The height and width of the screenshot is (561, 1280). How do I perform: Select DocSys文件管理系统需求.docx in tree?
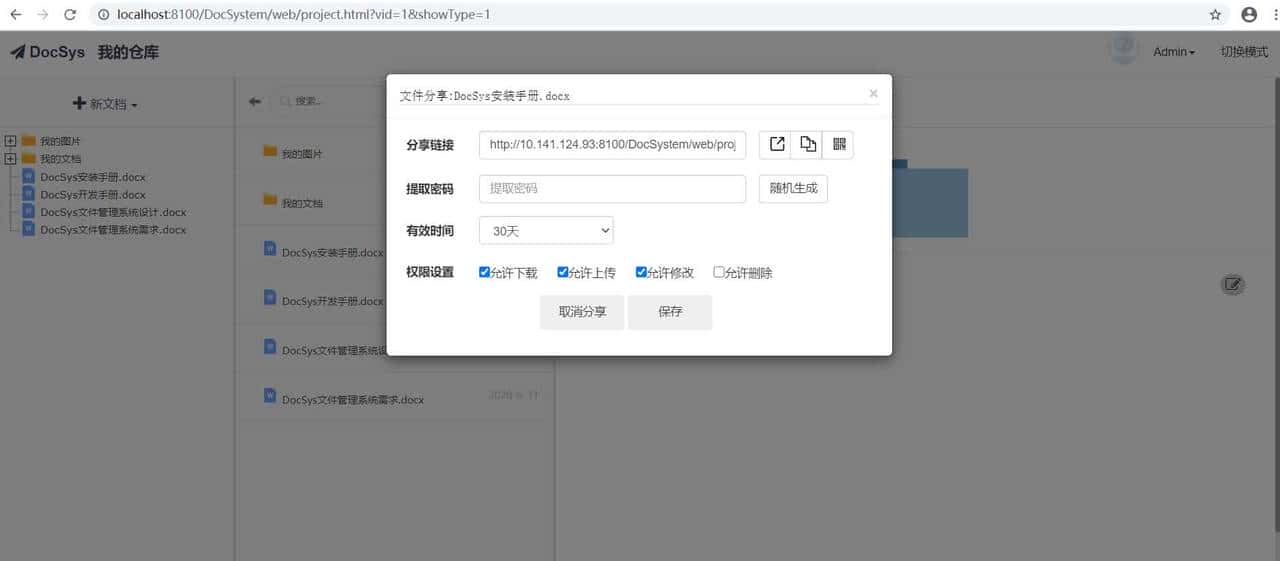[113, 230]
